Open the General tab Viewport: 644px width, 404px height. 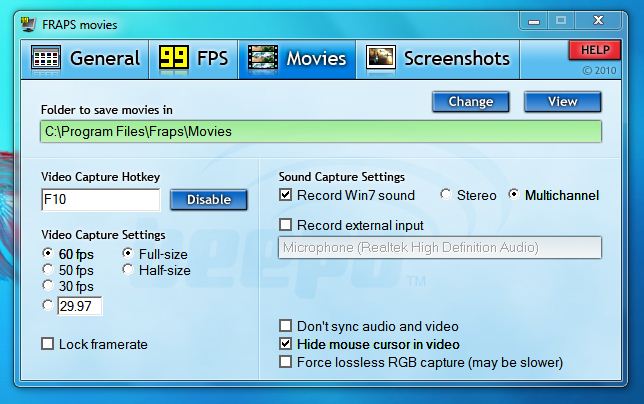85,59
